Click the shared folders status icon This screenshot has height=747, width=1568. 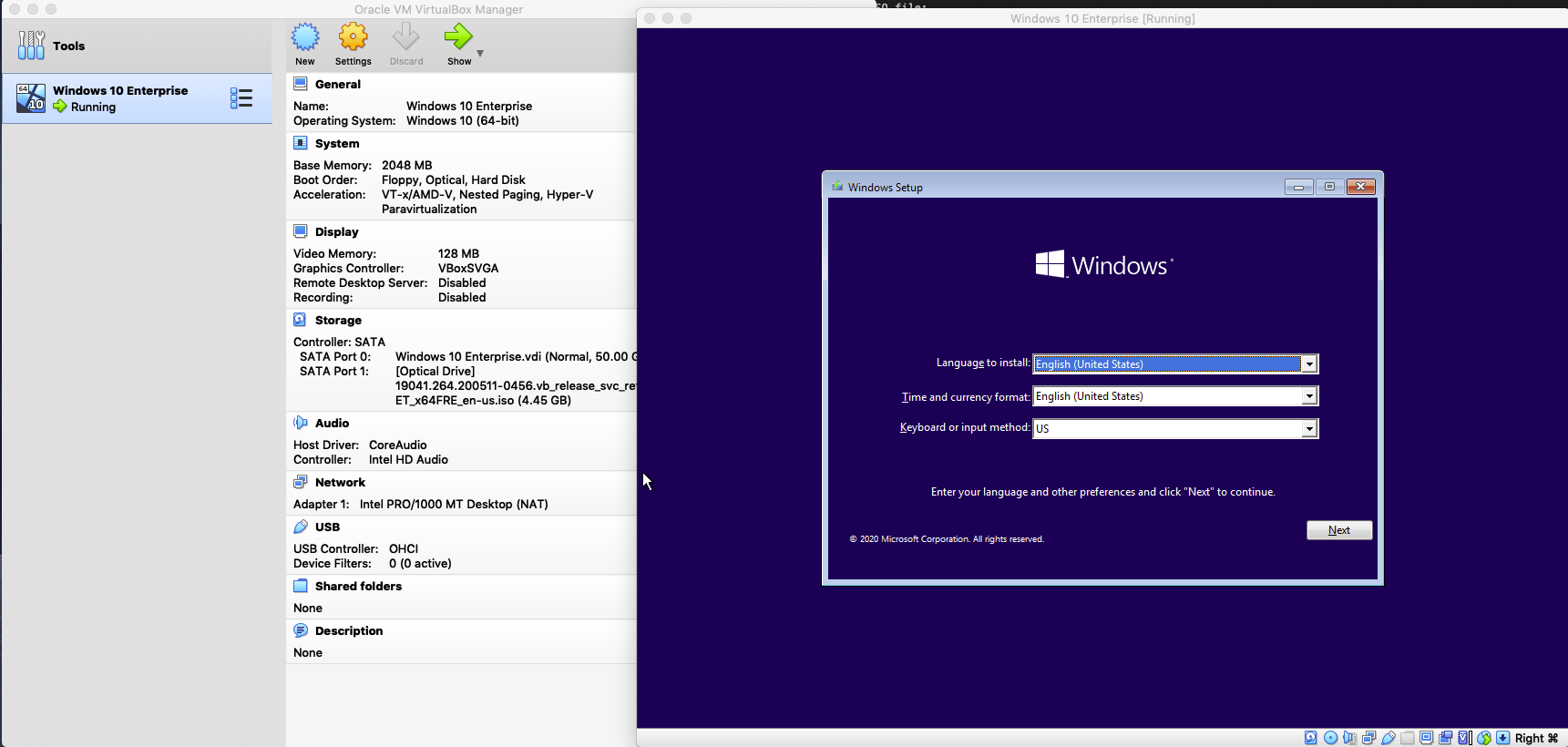click(x=1408, y=738)
